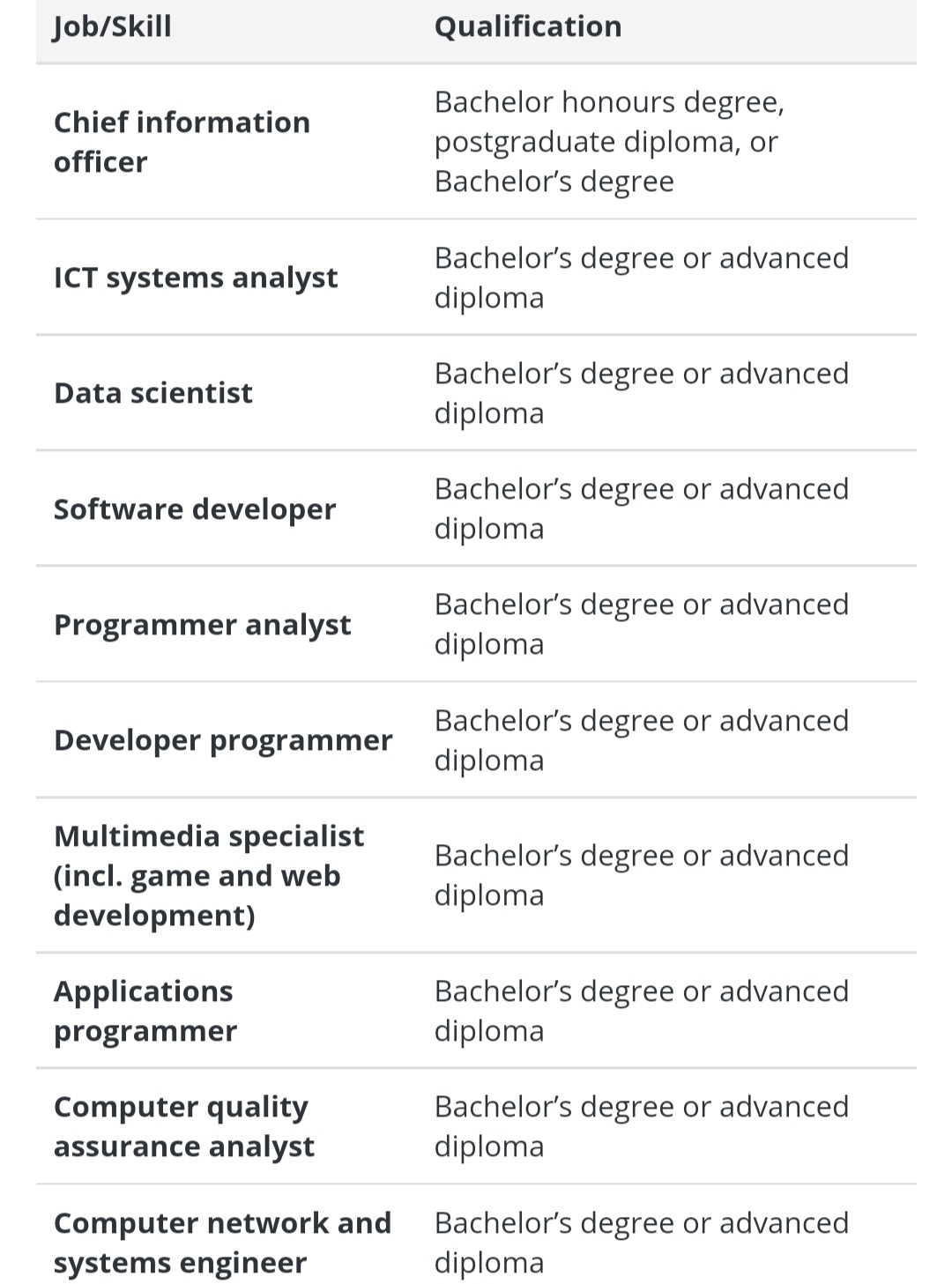Click the Bachelor honours degree qualification text

coord(608,142)
